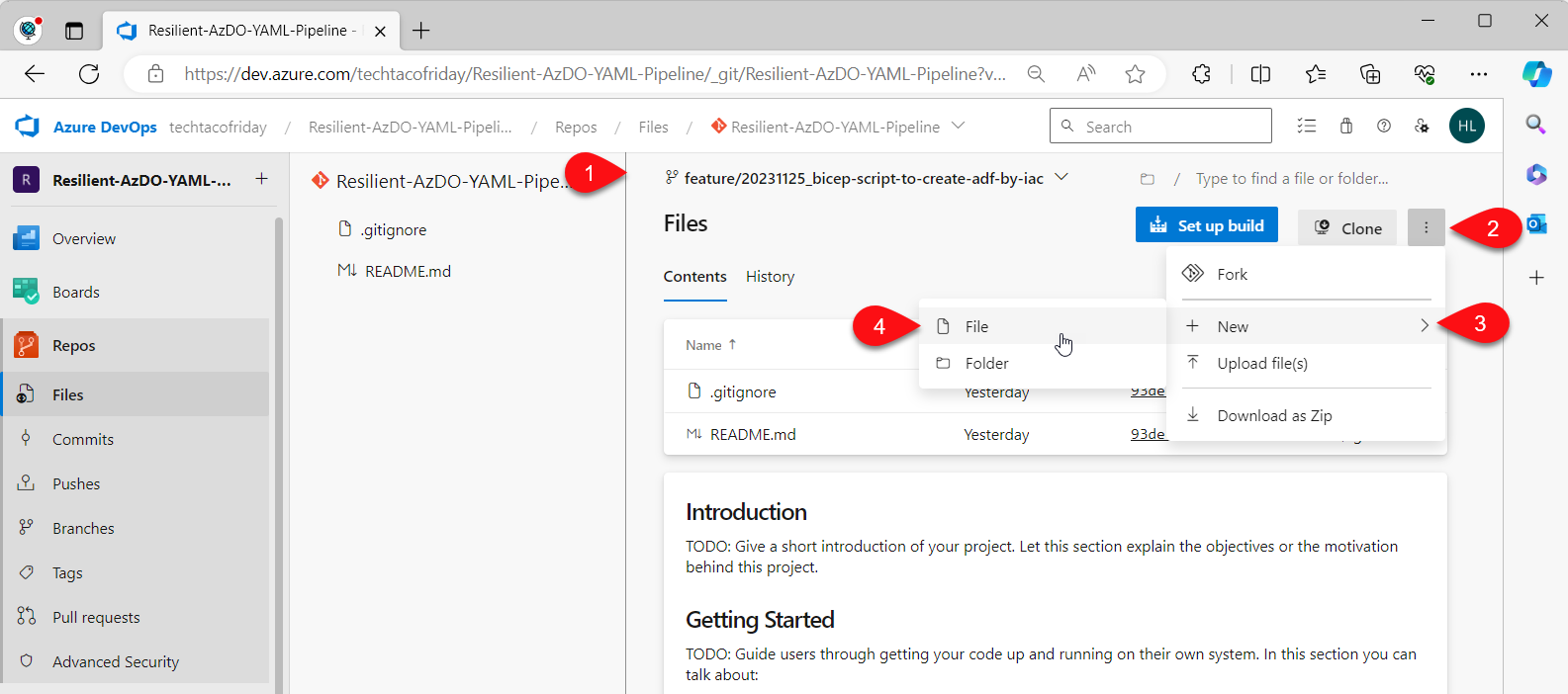This screenshot has width=1568, height=694.
Task: Open browser Settings and more ellipsis
Action: click(1479, 74)
